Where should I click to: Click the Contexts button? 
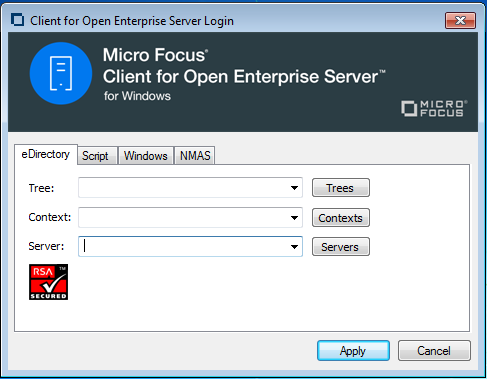[341, 218]
